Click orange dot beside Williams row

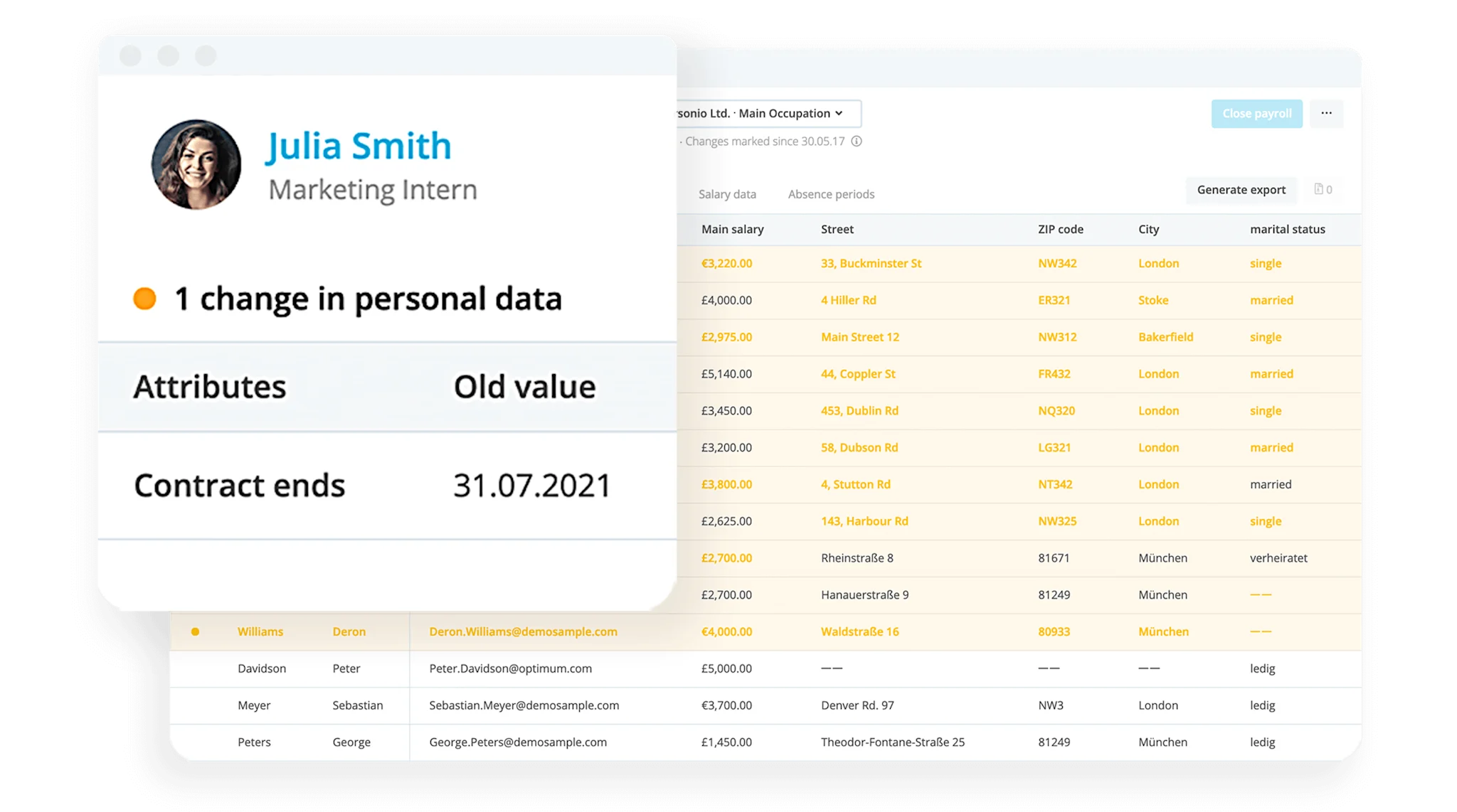click(x=196, y=631)
